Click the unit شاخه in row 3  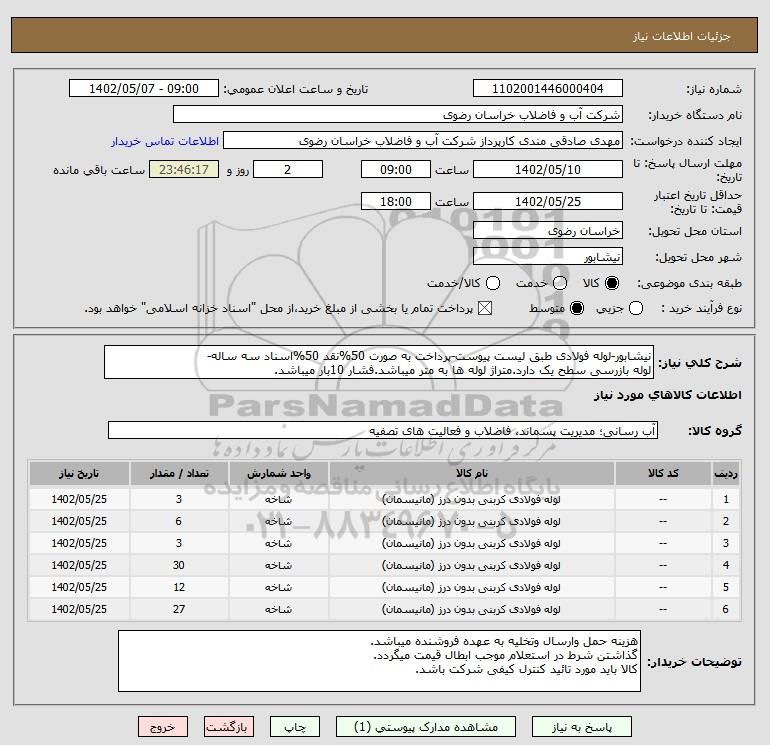[x=278, y=544]
